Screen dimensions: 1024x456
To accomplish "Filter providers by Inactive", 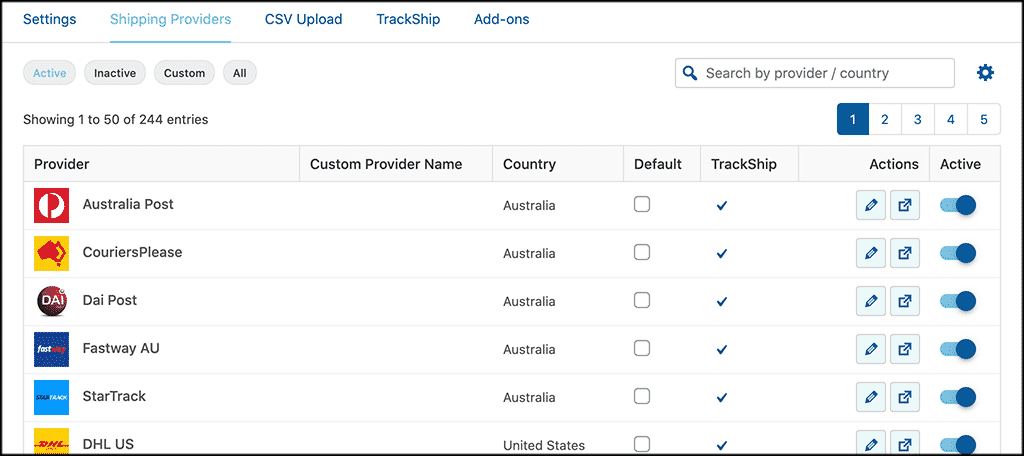I will (x=115, y=73).
